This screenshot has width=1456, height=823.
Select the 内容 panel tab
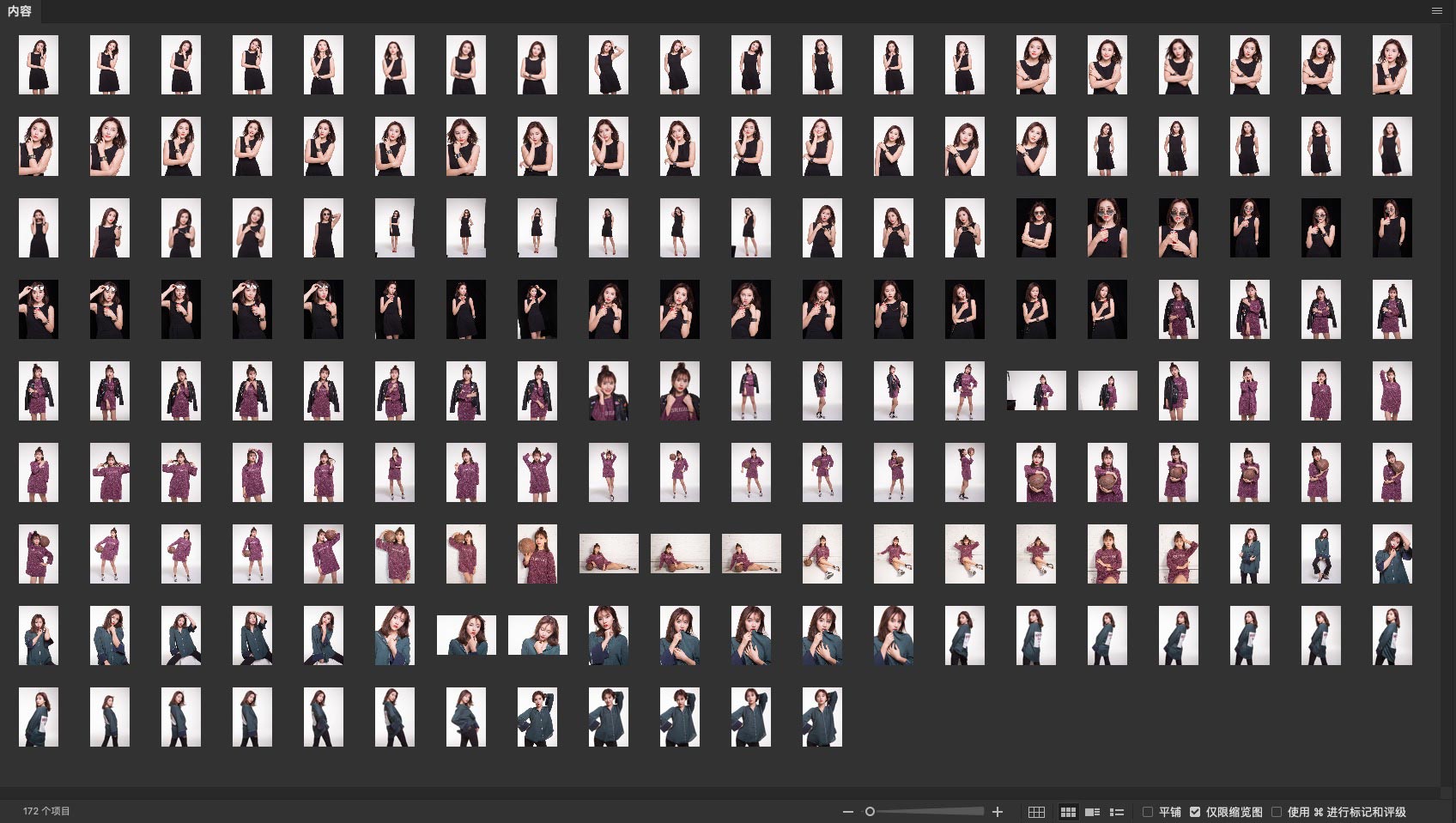(x=20, y=11)
